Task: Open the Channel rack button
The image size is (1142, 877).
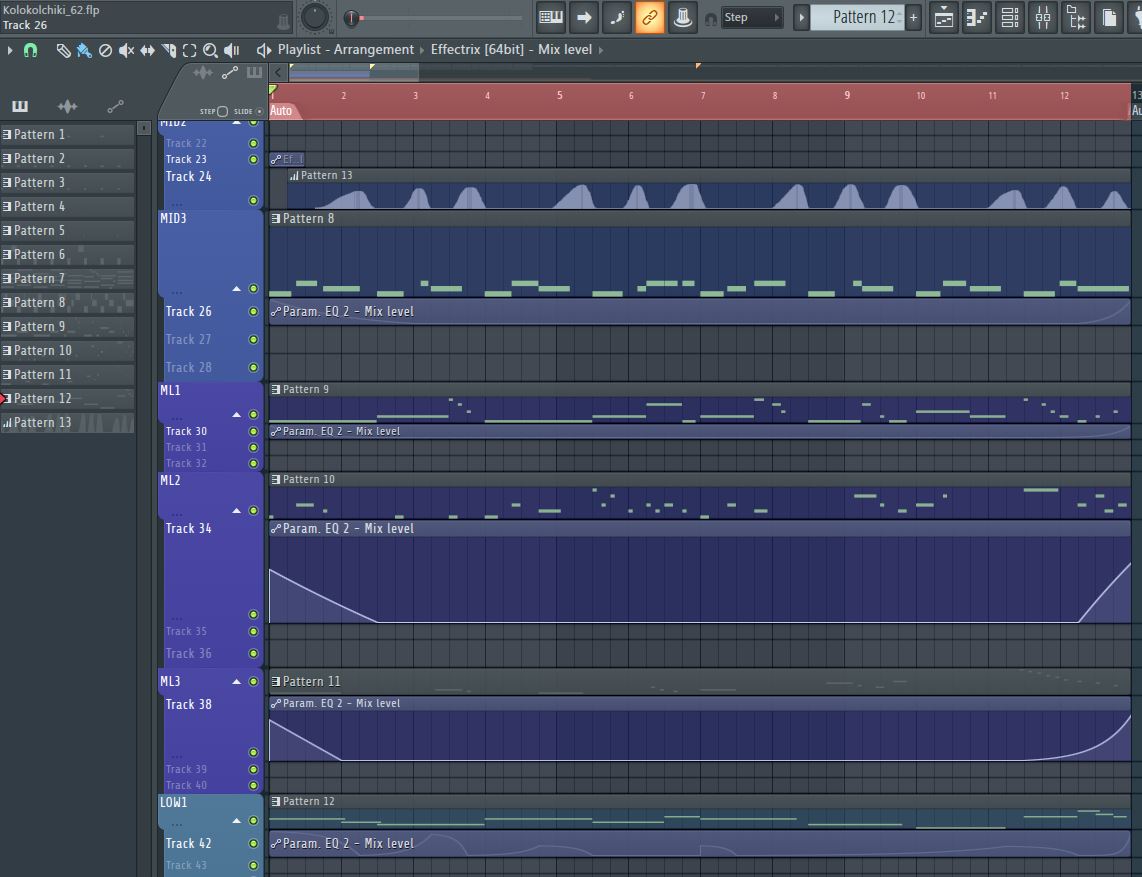Action: (1010, 17)
